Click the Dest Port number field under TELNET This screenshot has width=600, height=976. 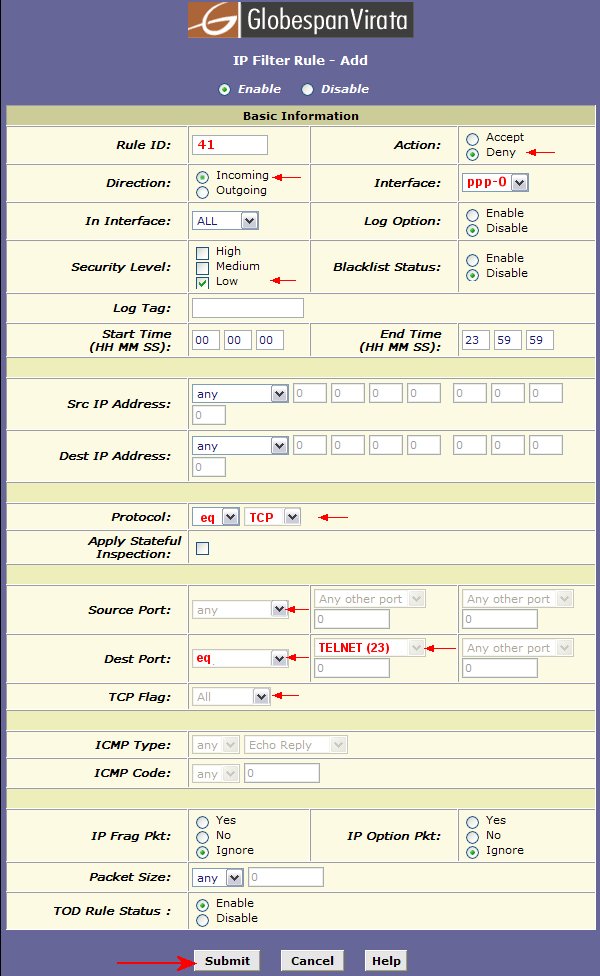point(352,668)
